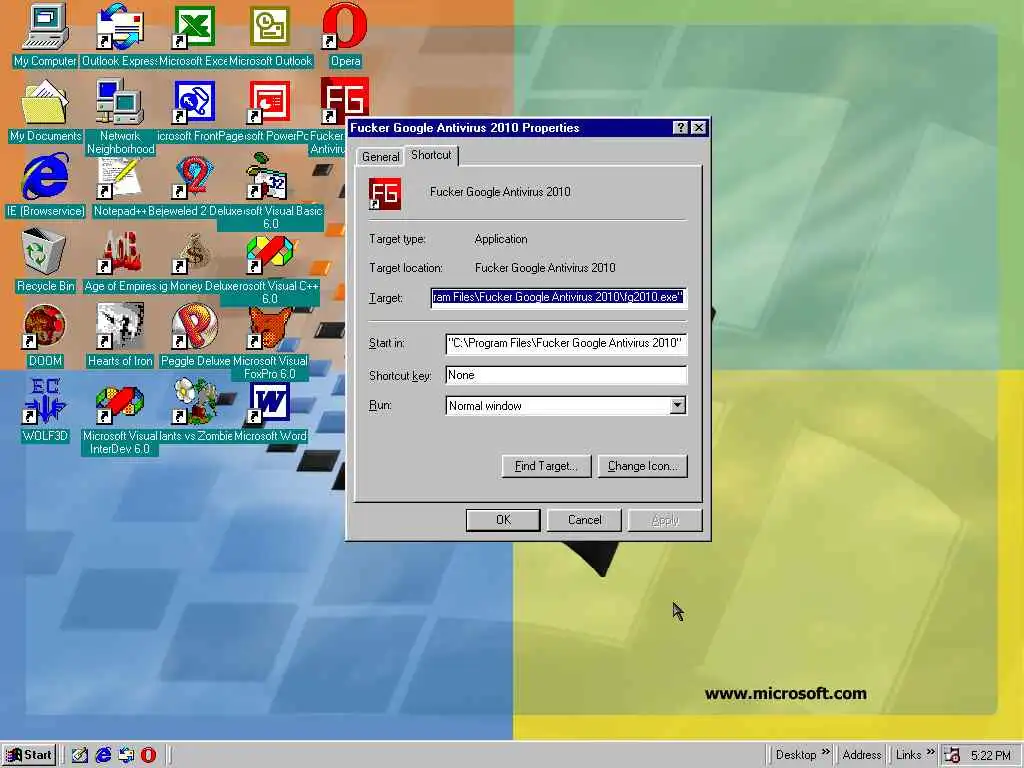Select the Microsoft Visual FoxPro 6.0 shortcut
Image resolution: width=1024 pixels, height=768 pixels.
coord(270,341)
